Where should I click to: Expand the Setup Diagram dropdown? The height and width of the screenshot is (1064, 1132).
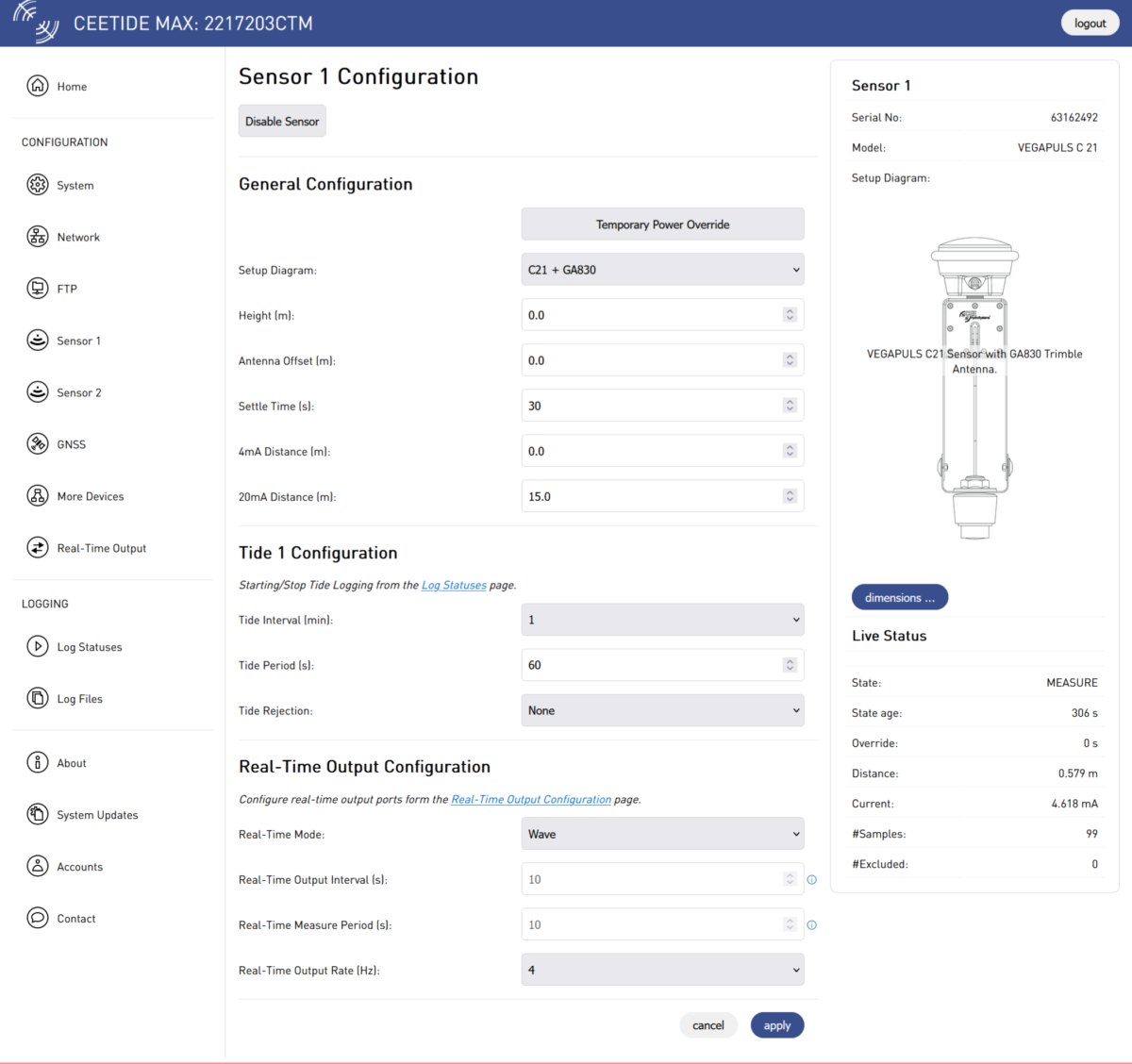[x=662, y=270]
